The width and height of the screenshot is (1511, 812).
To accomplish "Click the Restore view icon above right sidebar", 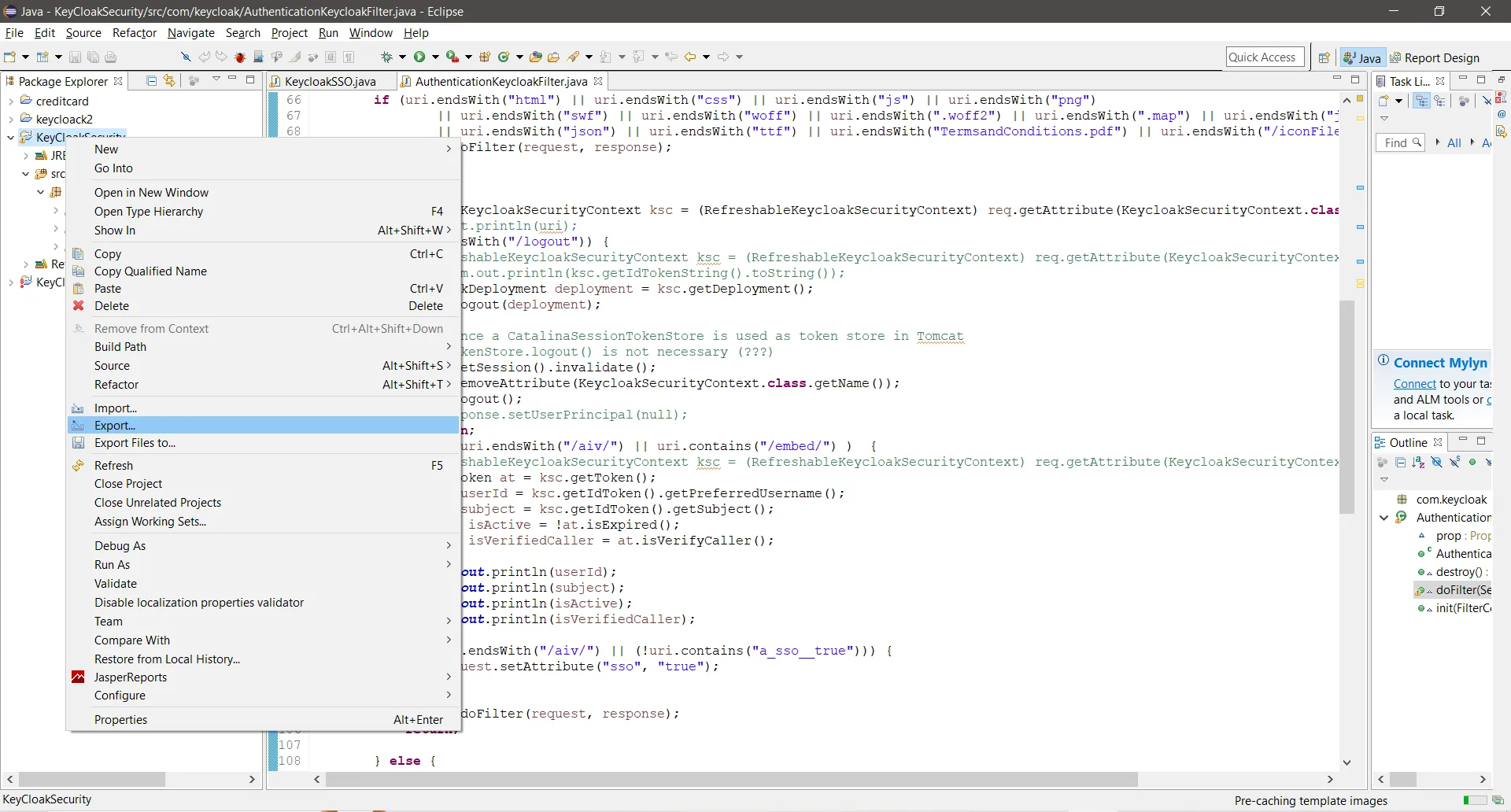I will click(1502, 79).
